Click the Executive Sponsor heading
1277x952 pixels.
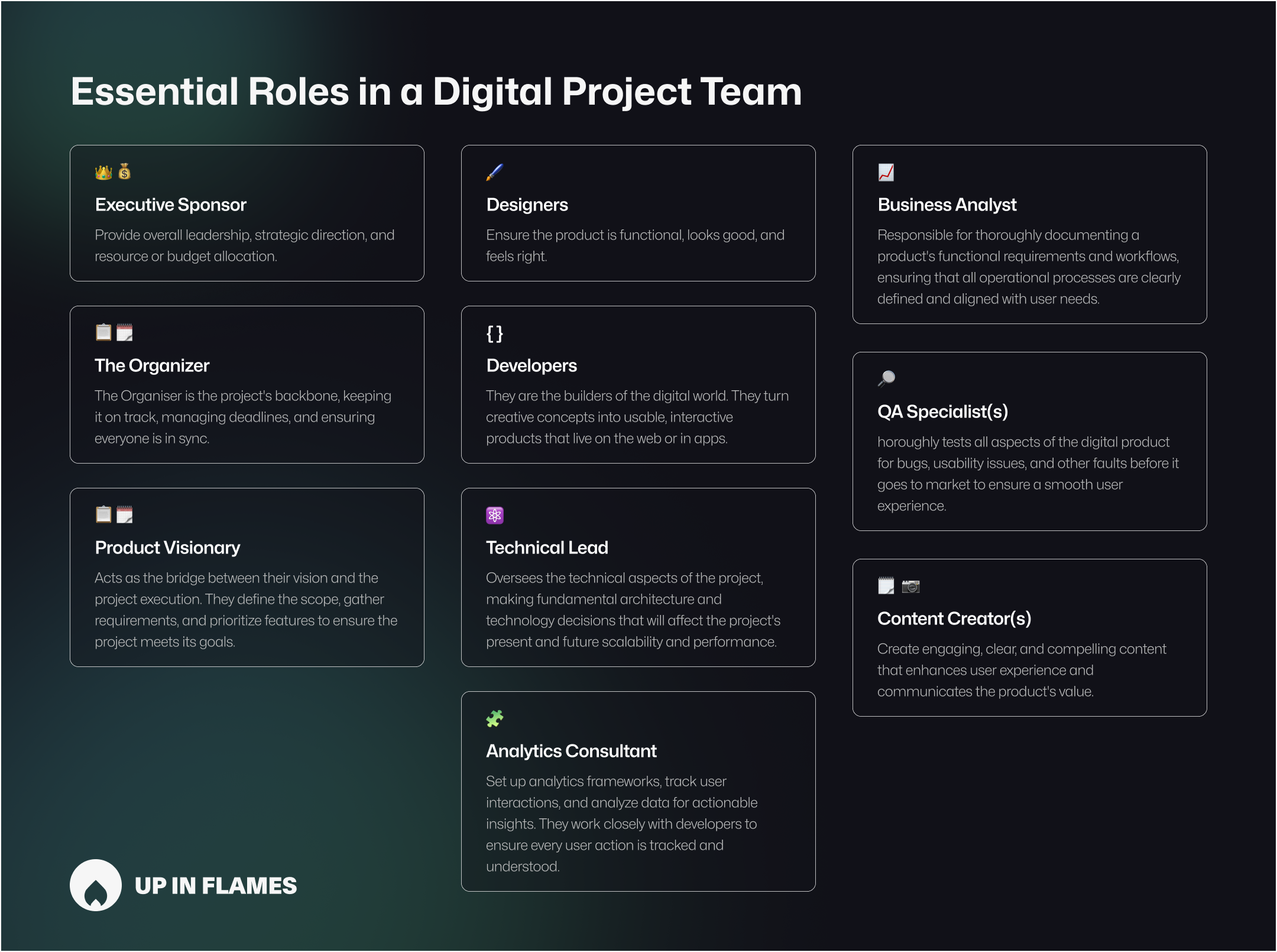[171, 205]
